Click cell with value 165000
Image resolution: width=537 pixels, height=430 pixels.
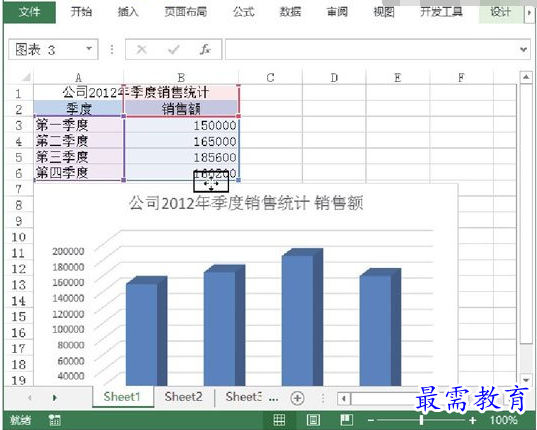pos(181,141)
